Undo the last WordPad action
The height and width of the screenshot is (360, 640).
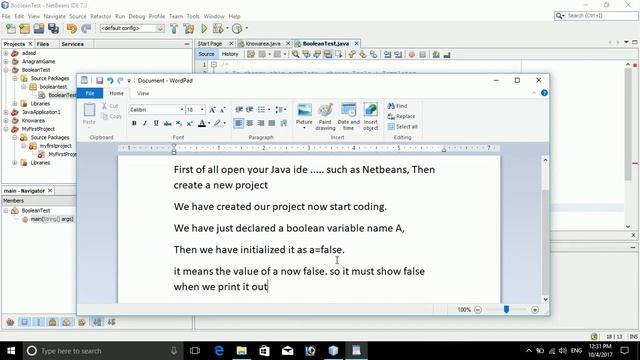click(110, 81)
